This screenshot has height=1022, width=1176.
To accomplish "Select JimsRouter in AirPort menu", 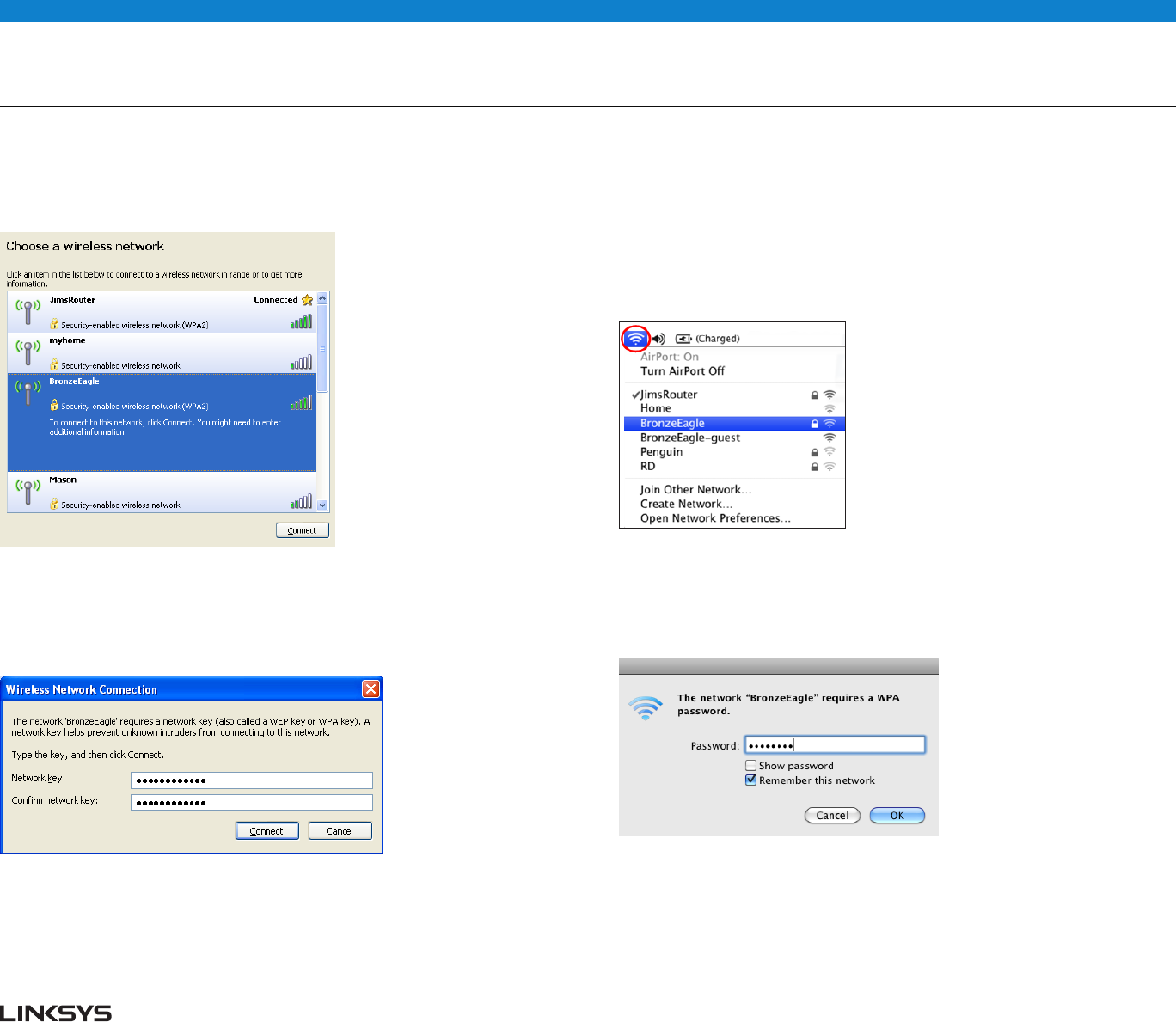I will 734,395.
